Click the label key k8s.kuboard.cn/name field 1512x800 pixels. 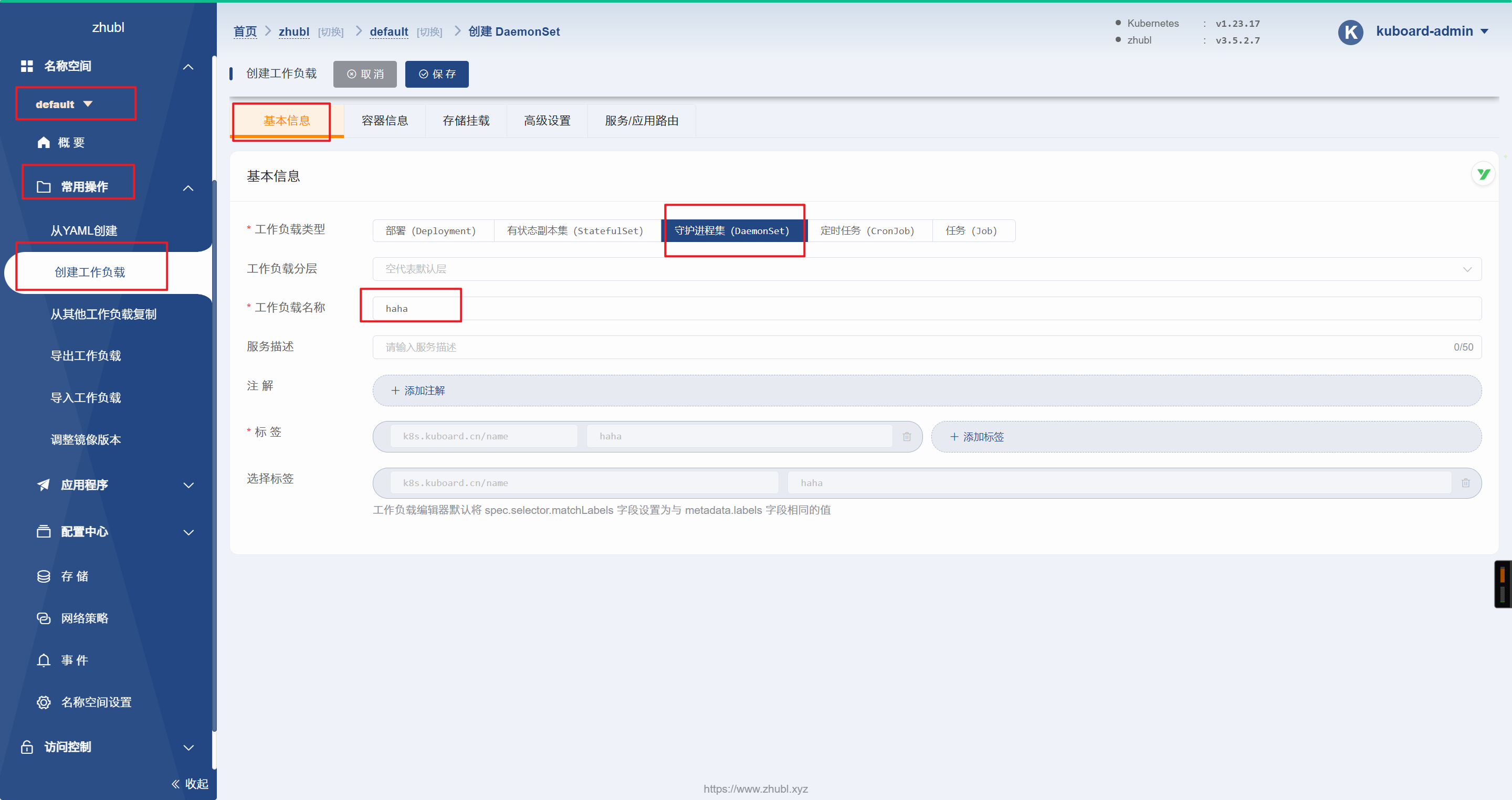coord(484,436)
